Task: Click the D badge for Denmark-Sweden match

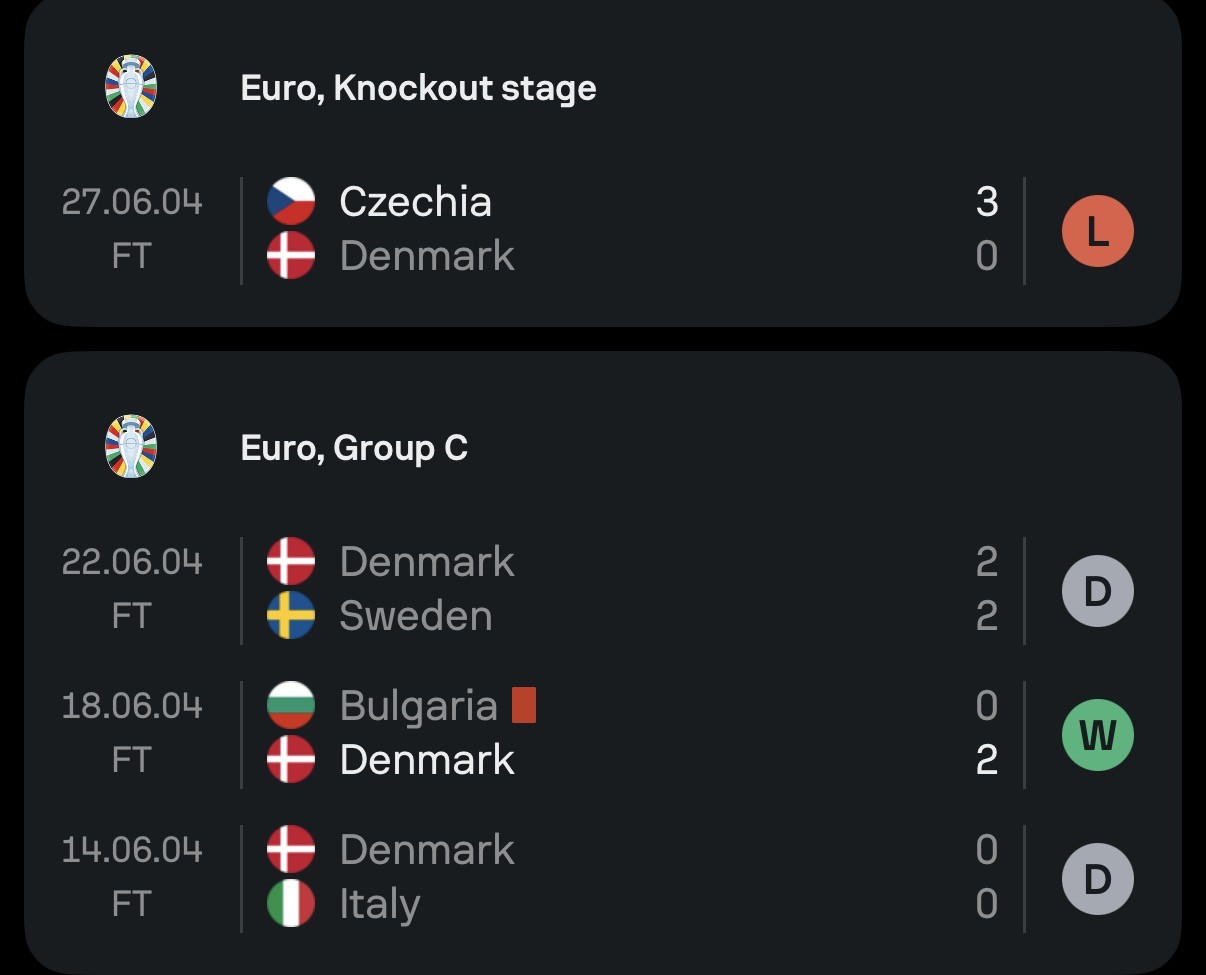Action: pyautogui.click(x=1097, y=591)
